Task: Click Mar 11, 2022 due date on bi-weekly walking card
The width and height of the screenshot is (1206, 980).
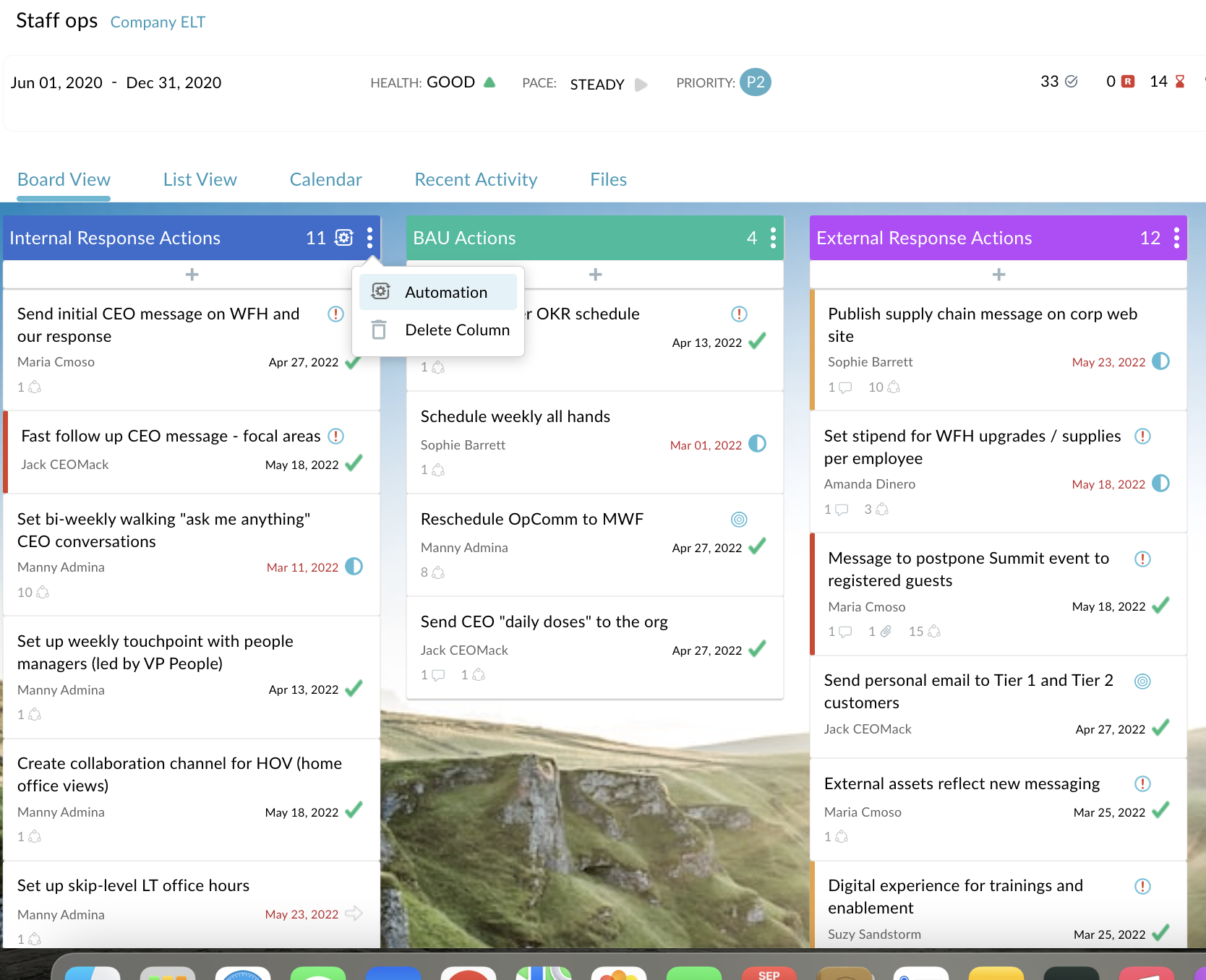Action: (302, 567)
